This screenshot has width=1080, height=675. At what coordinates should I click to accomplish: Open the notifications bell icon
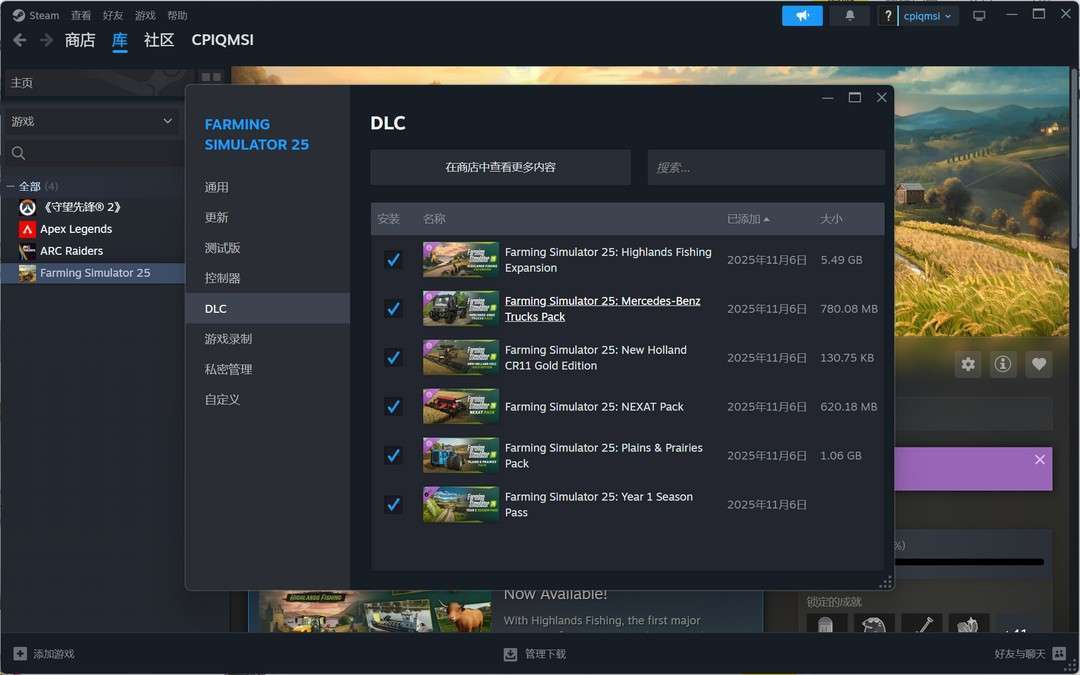pos(850,16)
